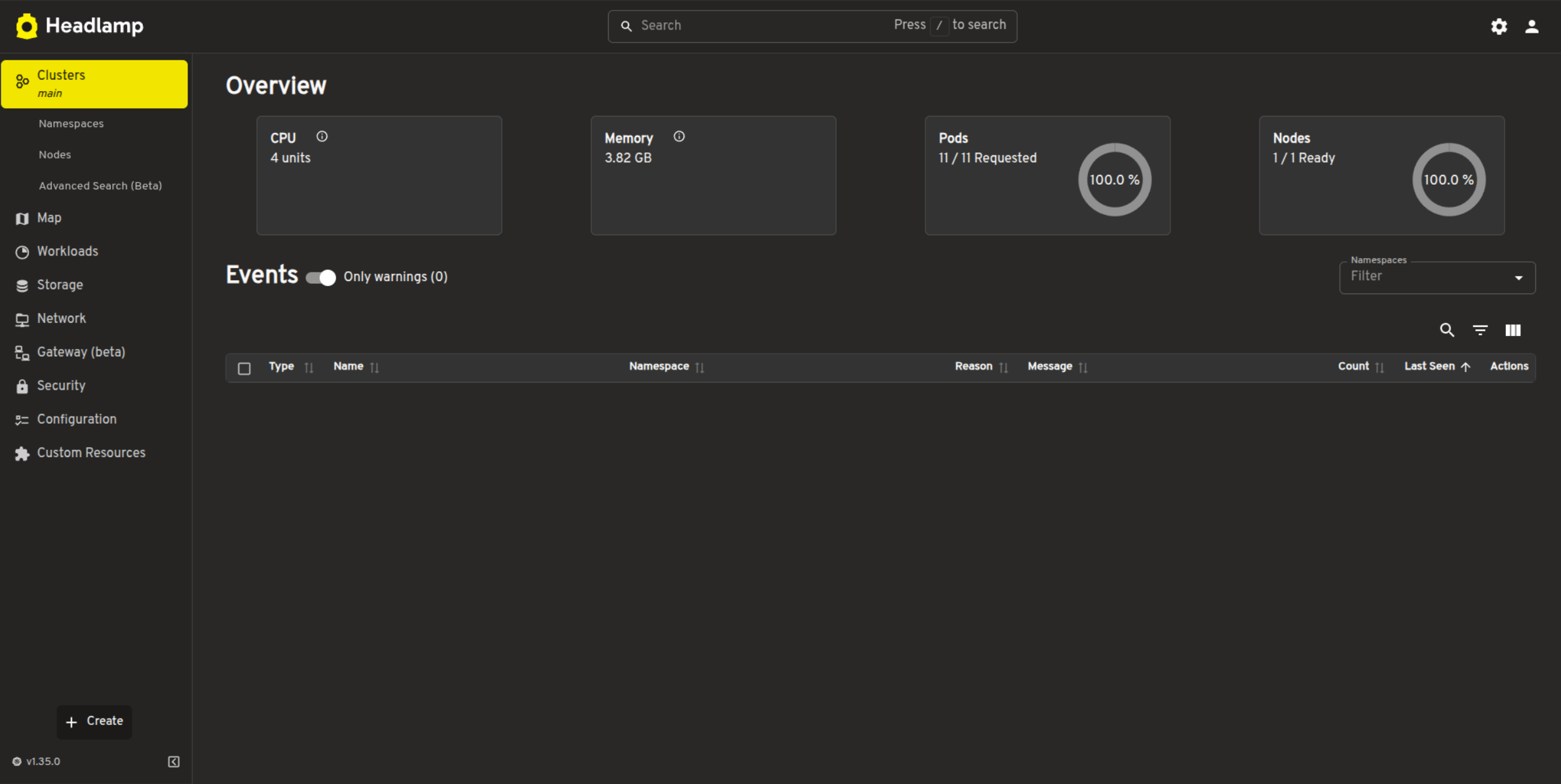Click the Pods 100.0 % usage chart

[1114, 179]
